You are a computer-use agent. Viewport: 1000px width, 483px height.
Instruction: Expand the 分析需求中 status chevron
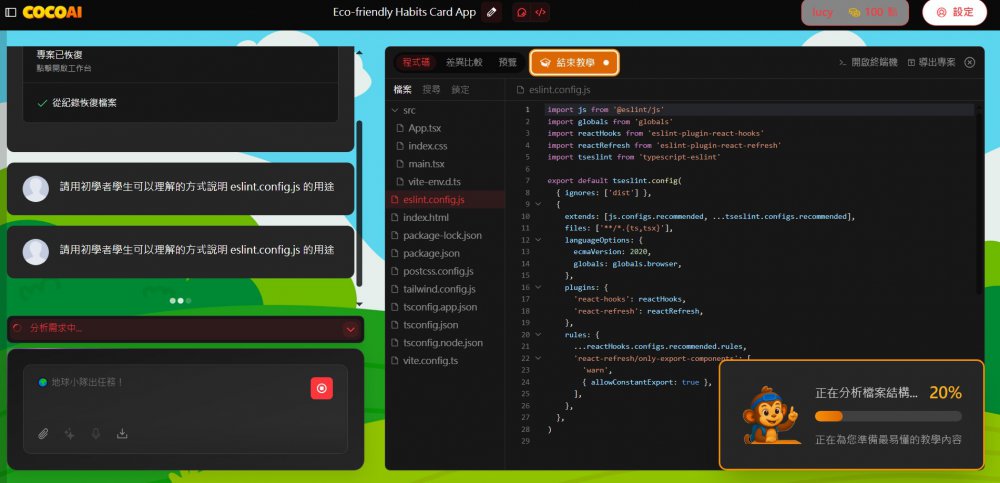tap(350, 328)
